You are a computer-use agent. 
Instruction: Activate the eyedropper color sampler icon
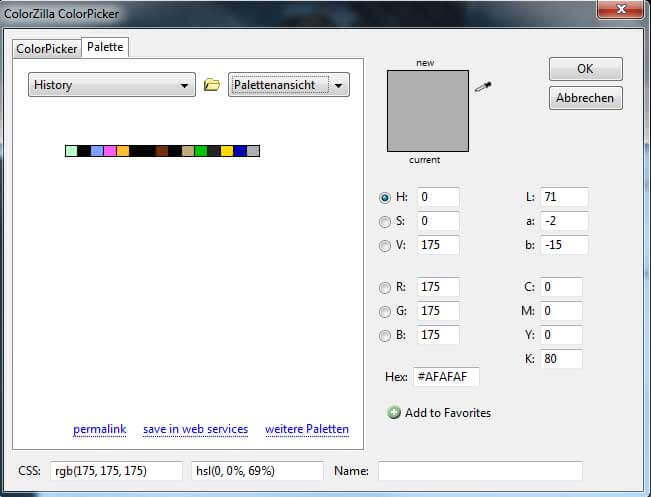(483, 87)
